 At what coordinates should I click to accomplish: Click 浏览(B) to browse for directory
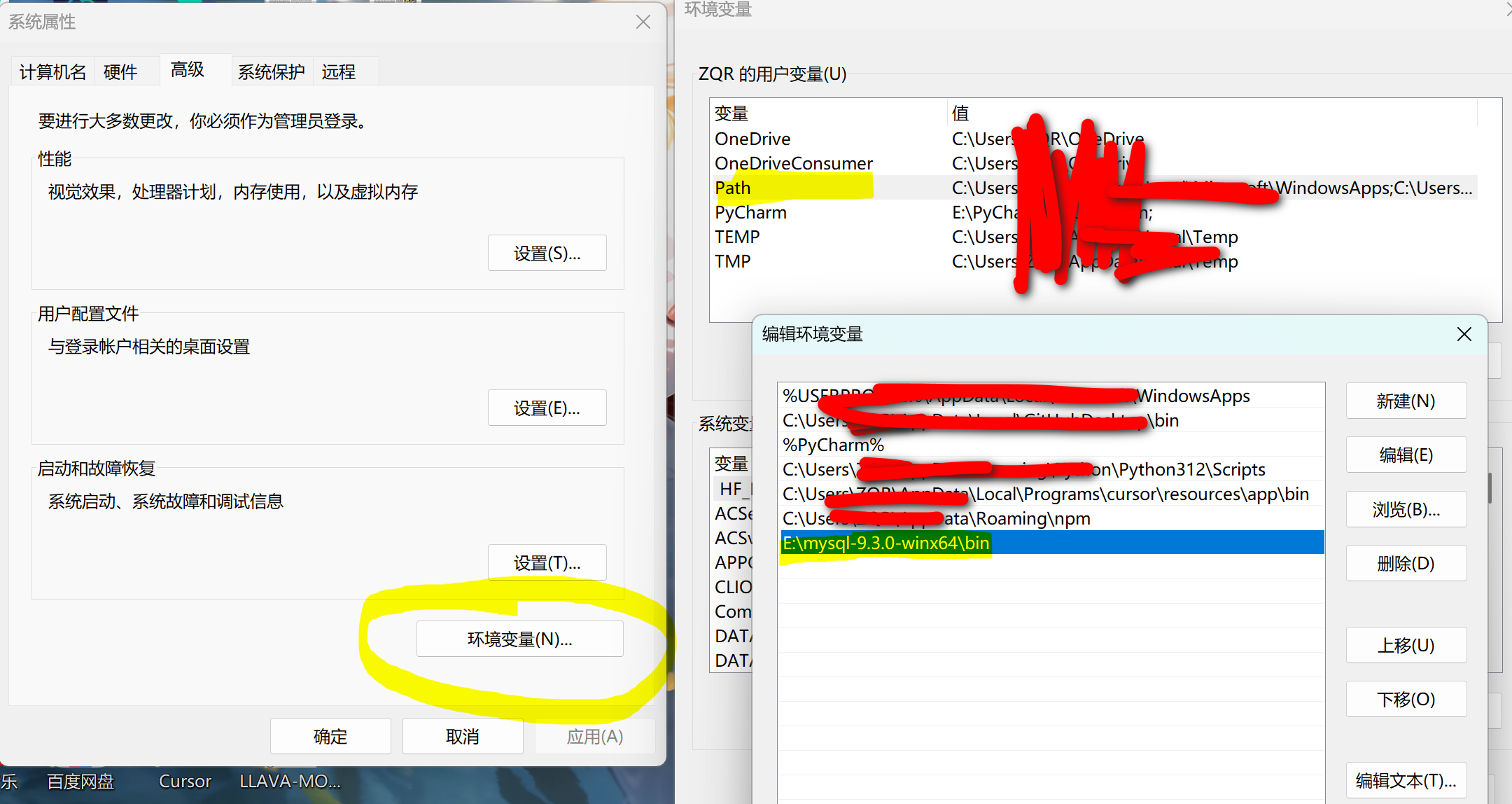[1406, 509]
